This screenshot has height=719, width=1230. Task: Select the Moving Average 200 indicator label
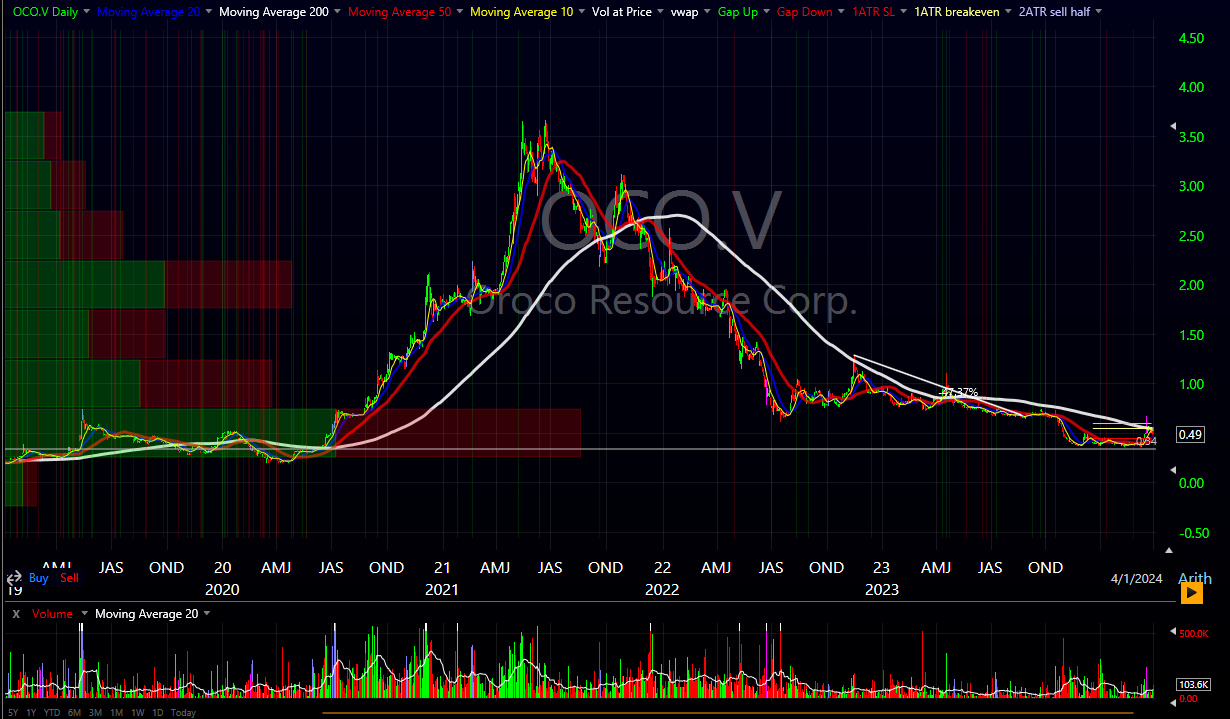tap(273, 12)
